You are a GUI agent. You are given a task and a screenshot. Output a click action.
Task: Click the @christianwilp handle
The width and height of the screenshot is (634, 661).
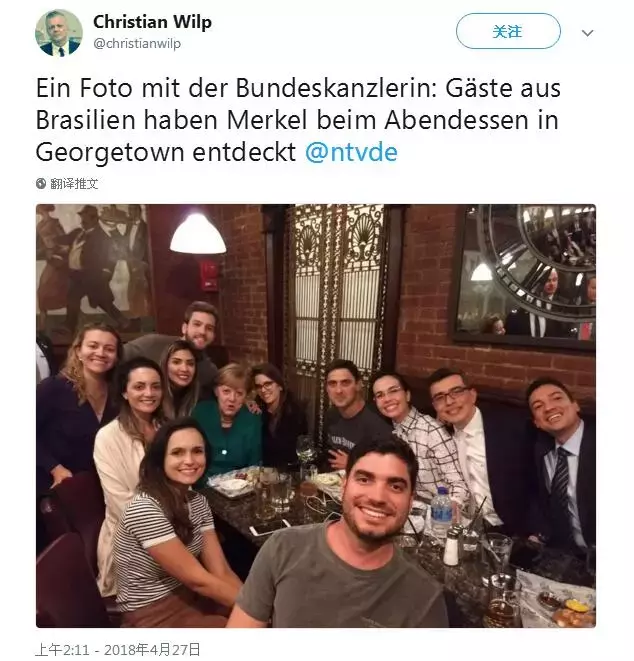pyautogui.click(x=137, y=44)
